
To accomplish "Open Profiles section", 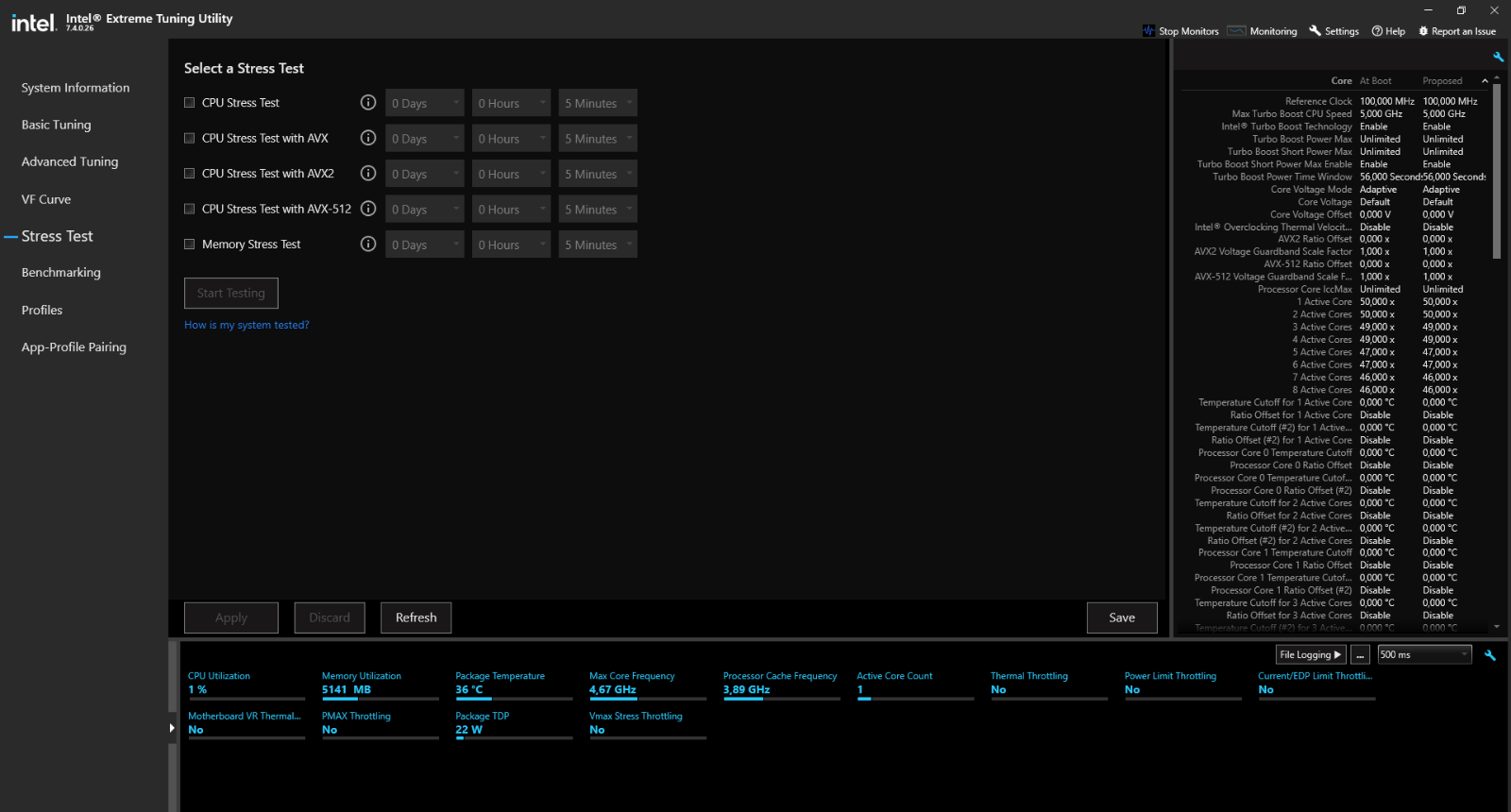I will click(x=42, y=310).
